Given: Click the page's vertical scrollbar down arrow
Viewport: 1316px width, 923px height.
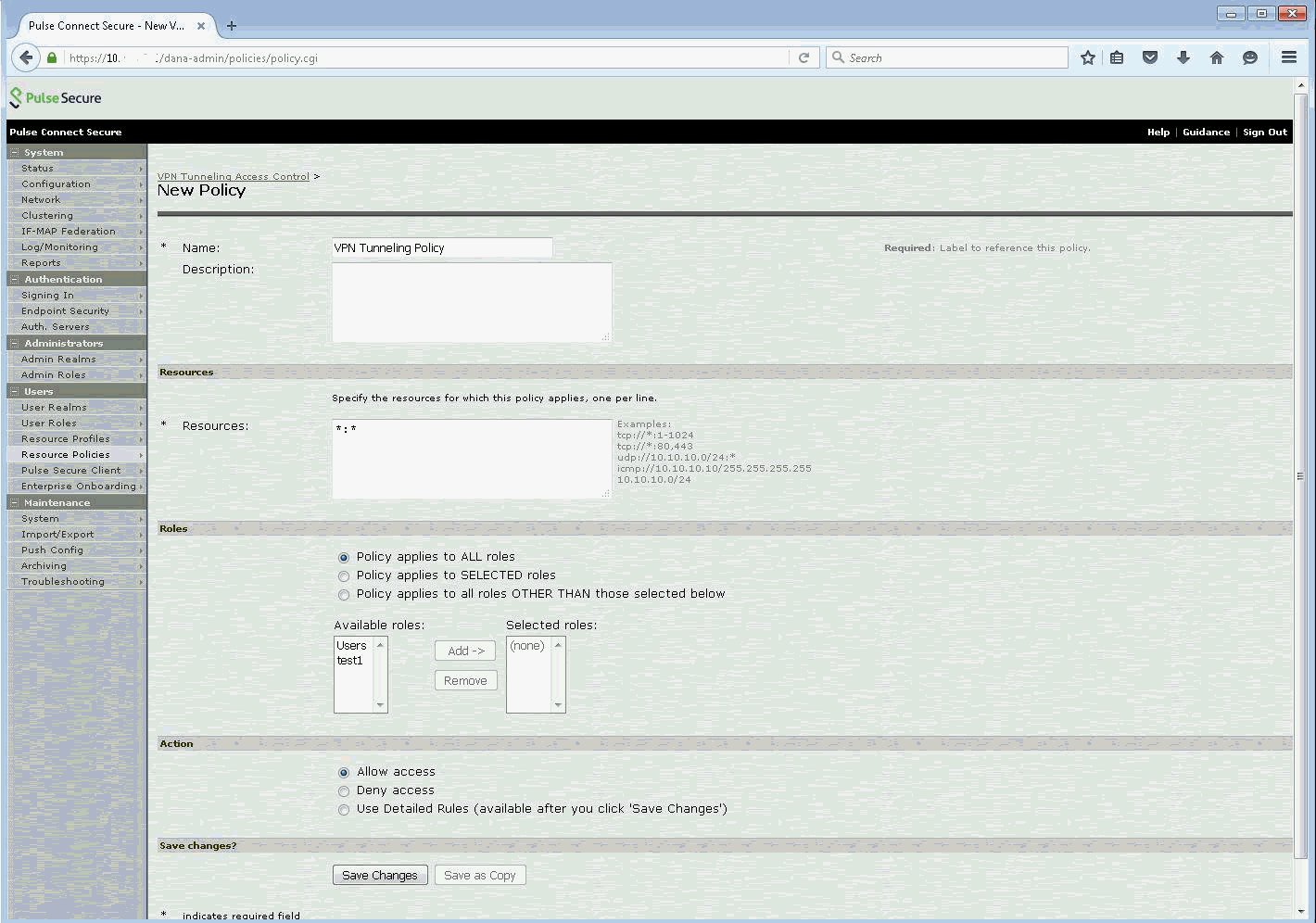Looking at the screenshot, I should (x=1299, y=911).
